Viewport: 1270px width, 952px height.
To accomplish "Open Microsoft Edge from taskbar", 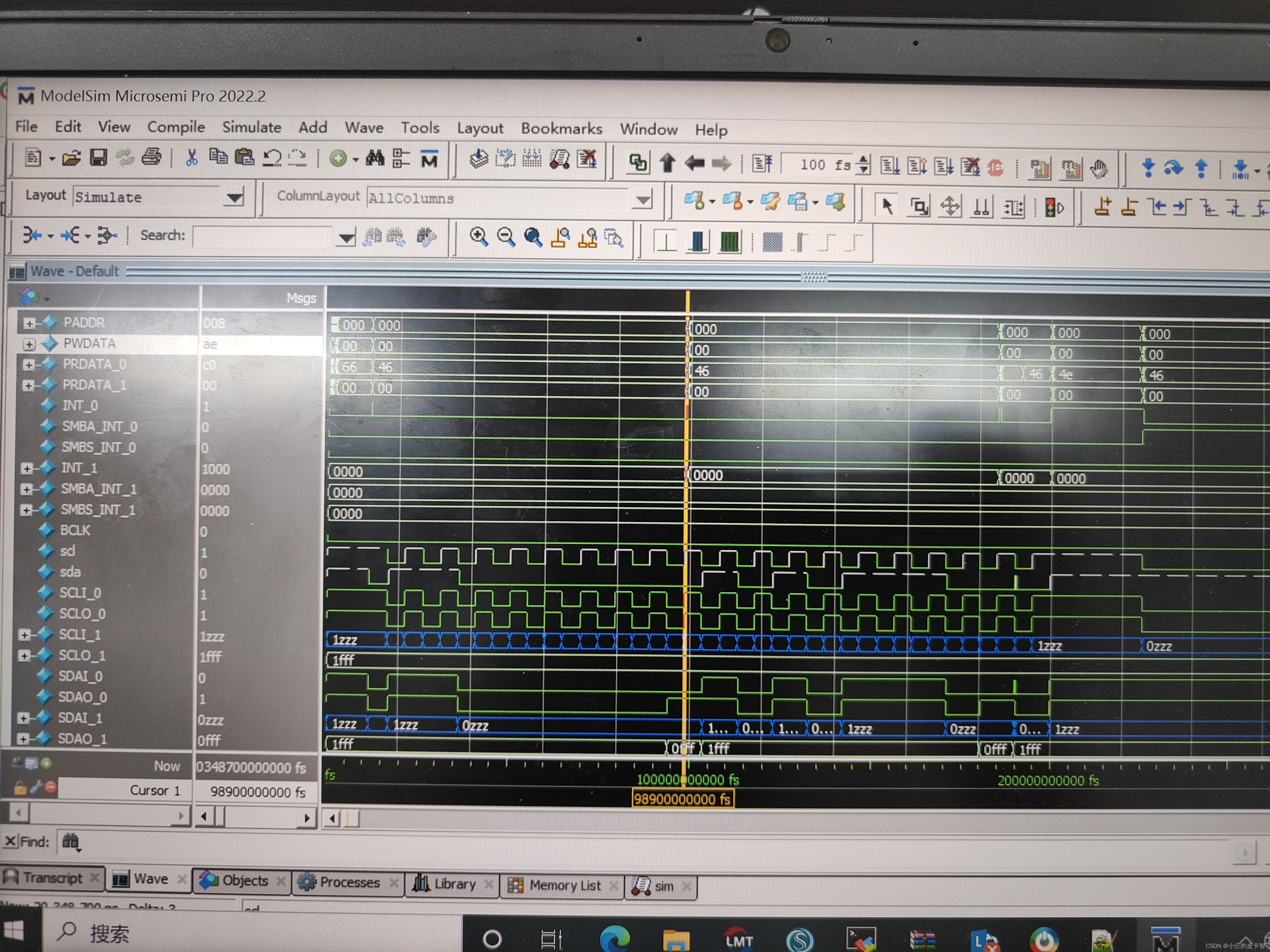I will pyautogui.click(x=614, y=939).
